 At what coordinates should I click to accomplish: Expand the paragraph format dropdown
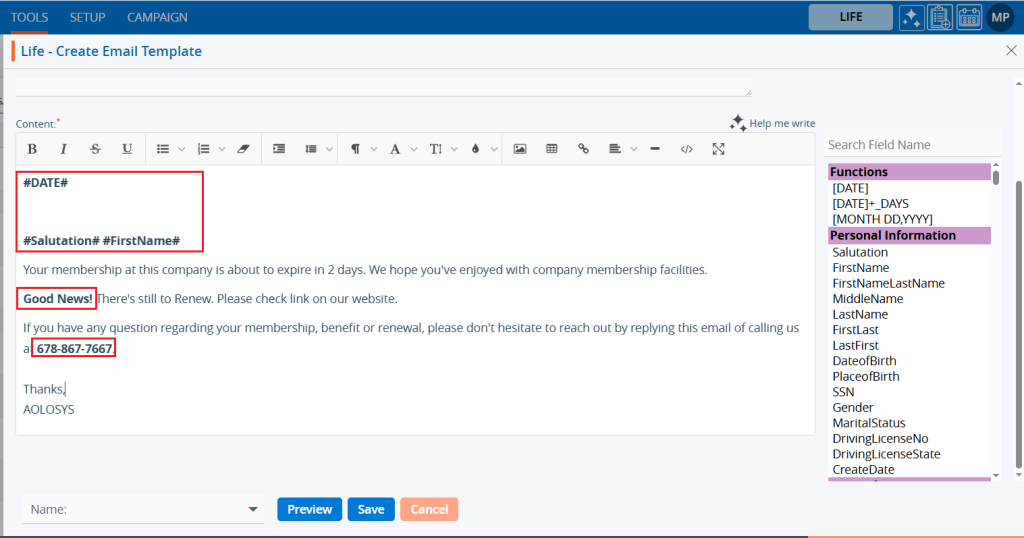[362, 149]
